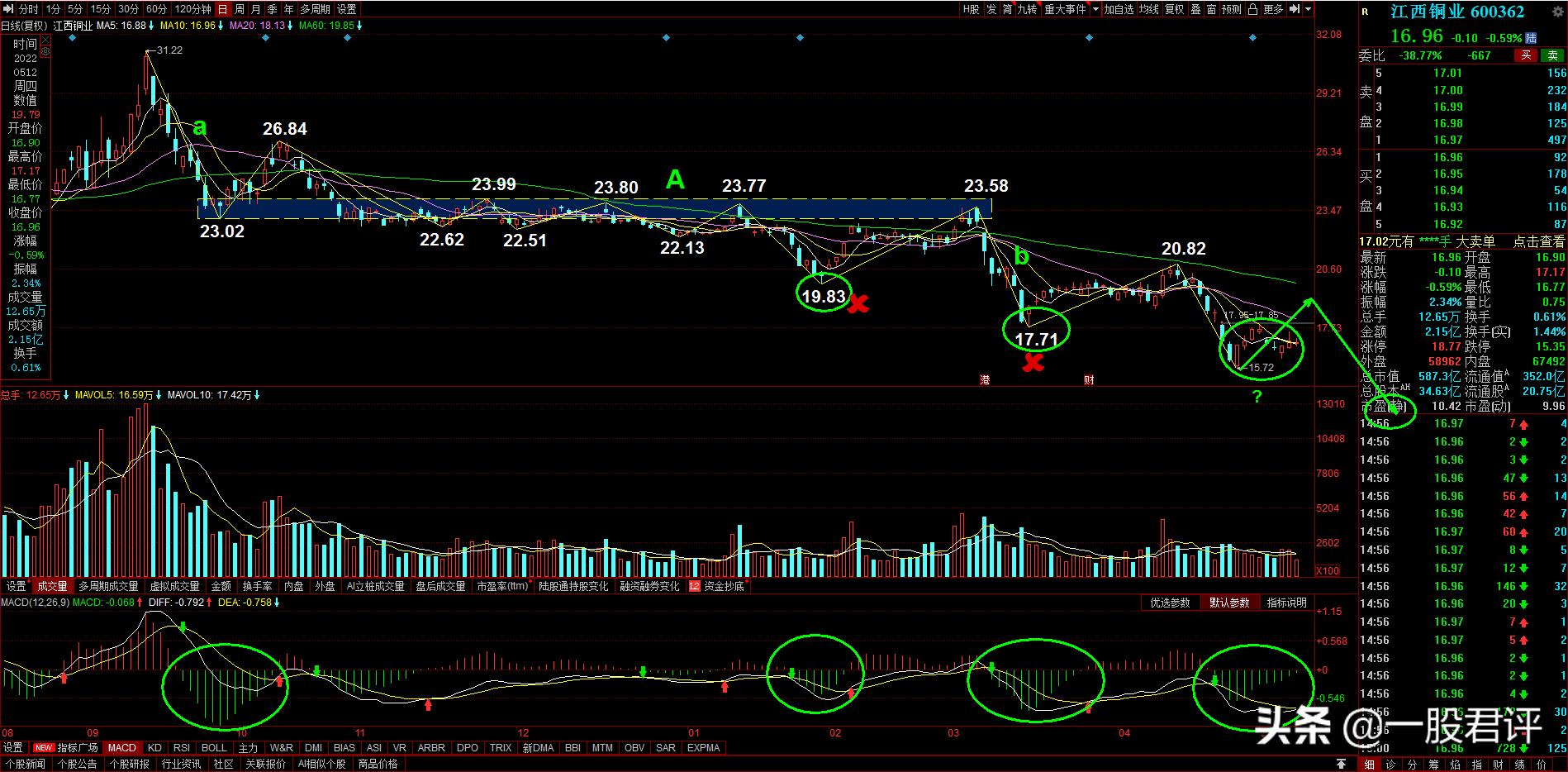This screenshot has width=1568, height=772.
Task: Select the 优选参数 option
Action: coord(1171,603)
